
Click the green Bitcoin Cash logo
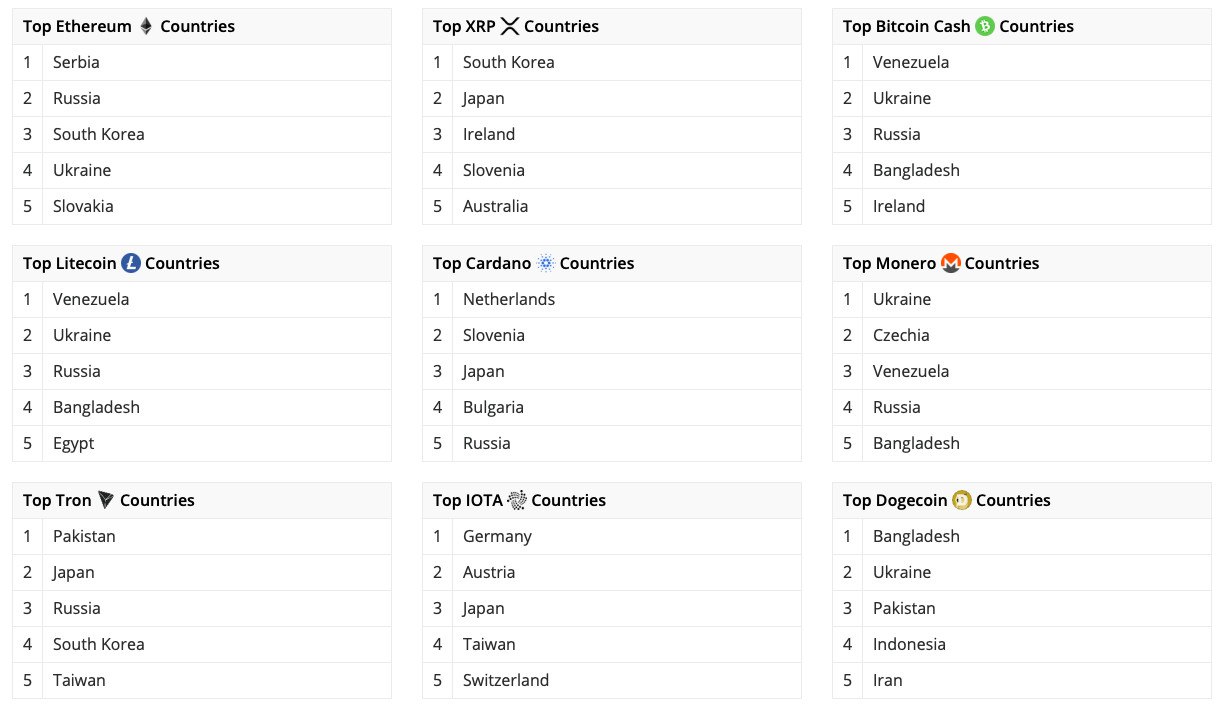pyautogui.click(x=985, y=26)
